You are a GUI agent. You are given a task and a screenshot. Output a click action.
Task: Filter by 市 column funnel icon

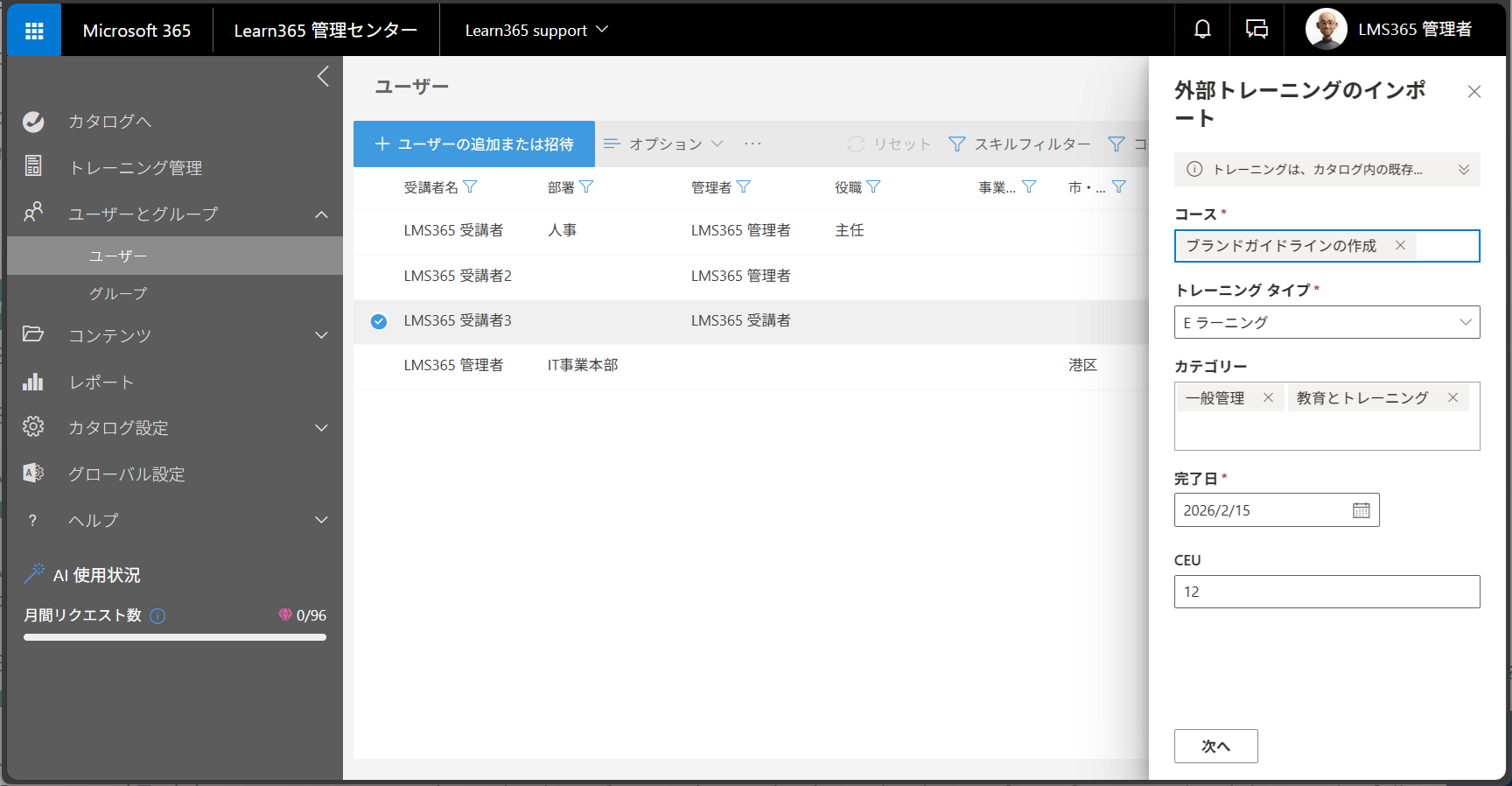1118,187
